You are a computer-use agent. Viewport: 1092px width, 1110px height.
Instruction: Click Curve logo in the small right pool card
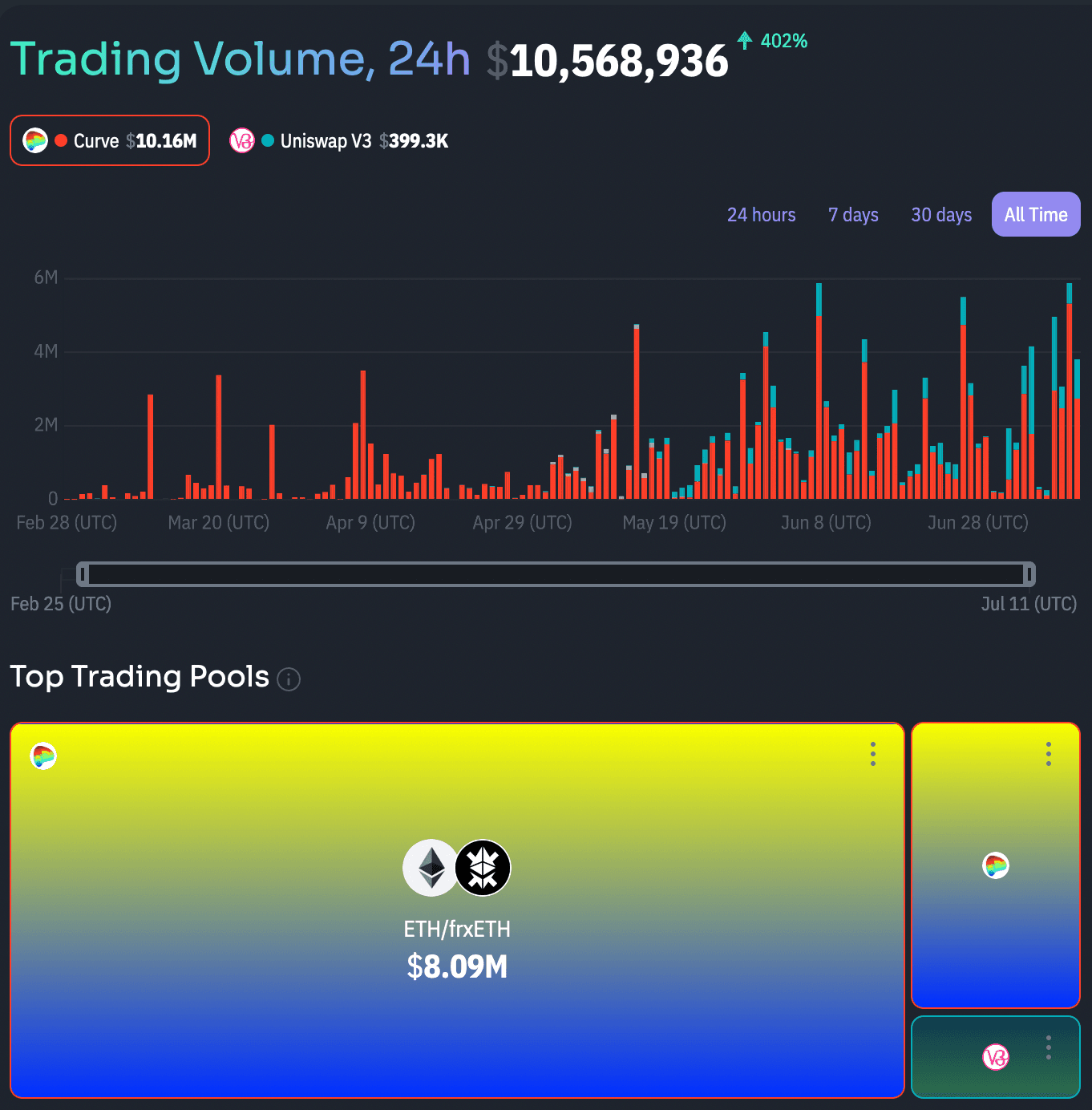coord(996,865)
